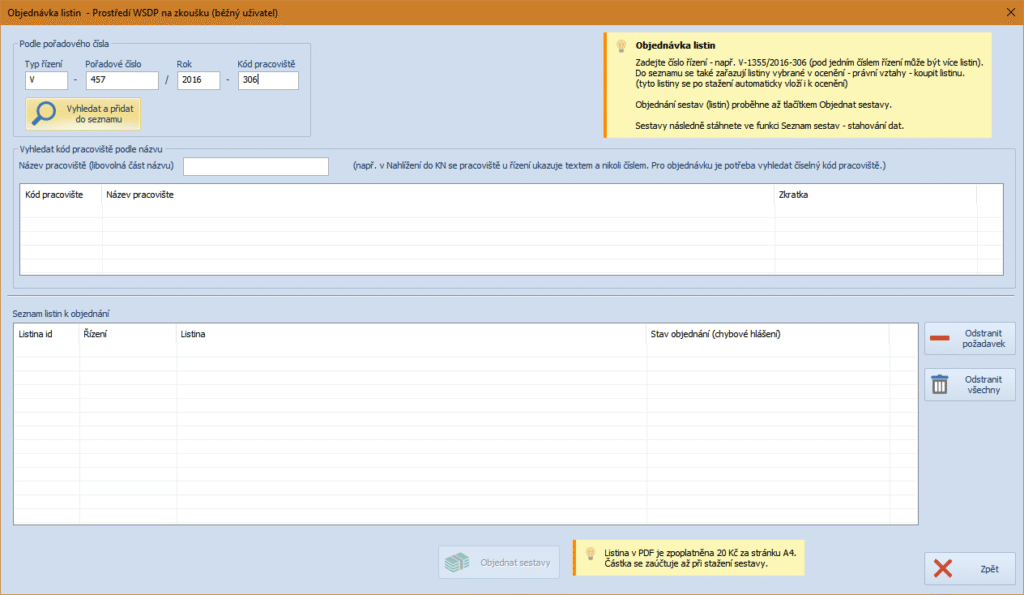Viewport: 1024px width, 595px height.
Task: Click the Sestavy následně stáhnete help line
Action: (x=769, y=125)
